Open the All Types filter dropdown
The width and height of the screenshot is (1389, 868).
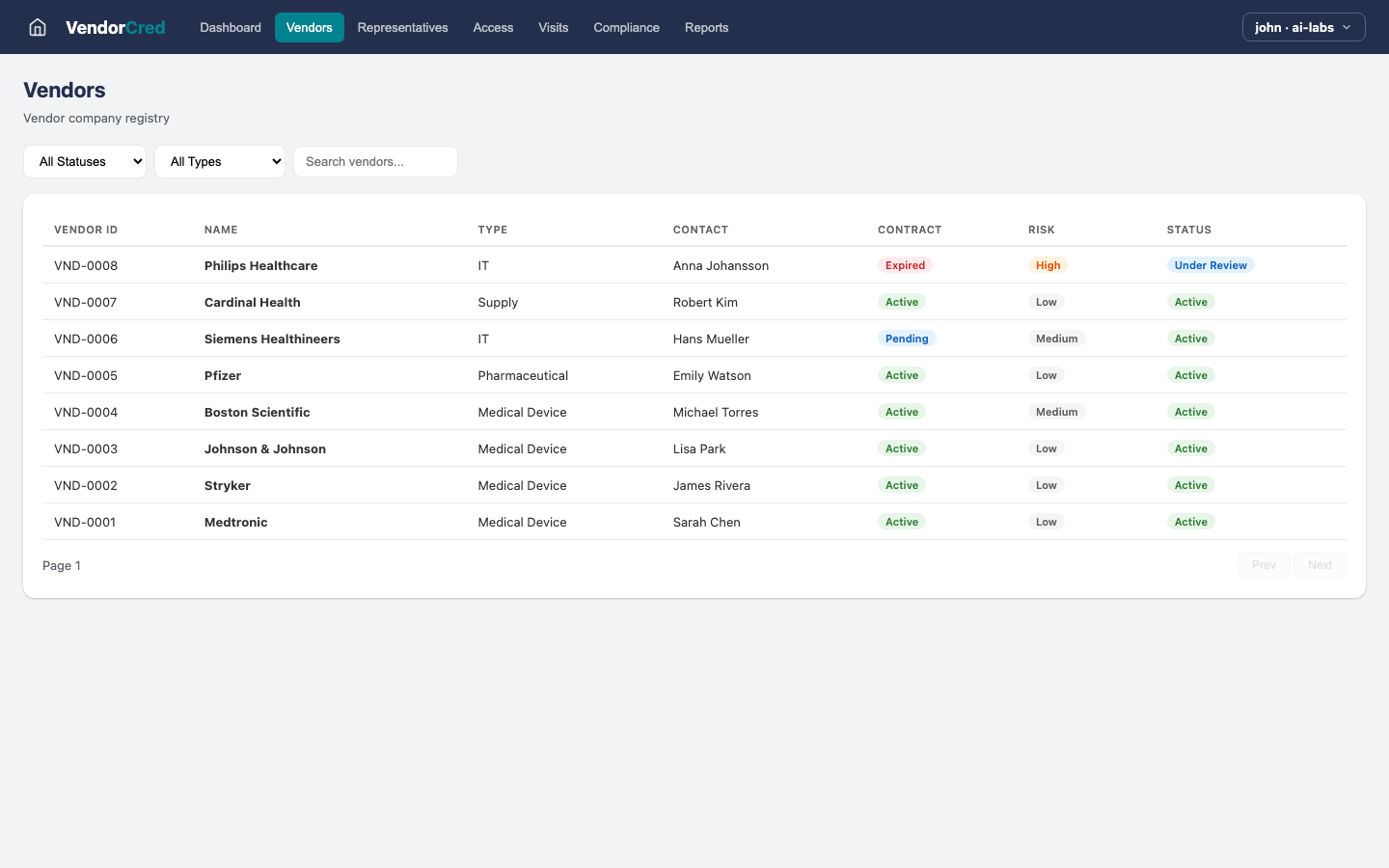click(220, 161)
